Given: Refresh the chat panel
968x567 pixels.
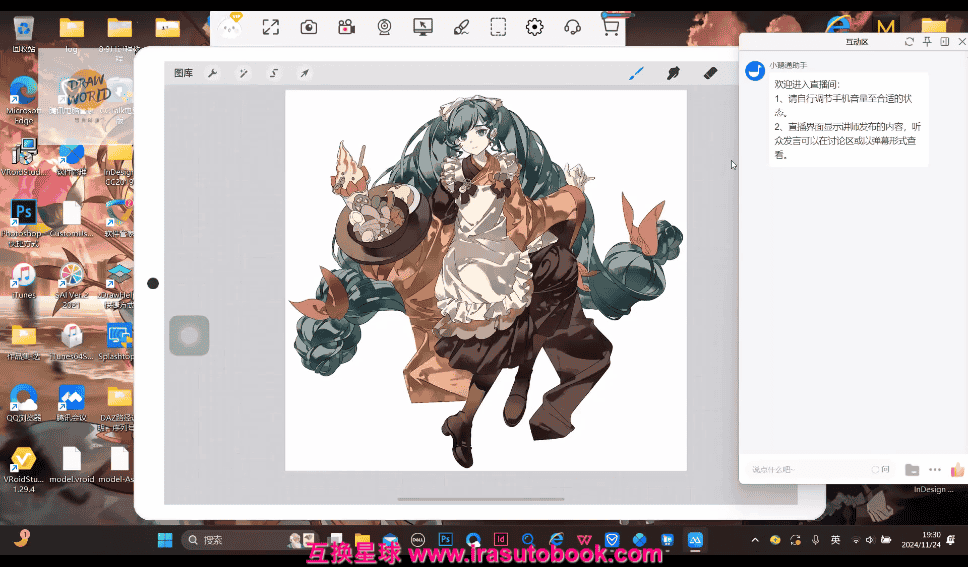Looking at the screenshot, I should click(x=909, y=42).
